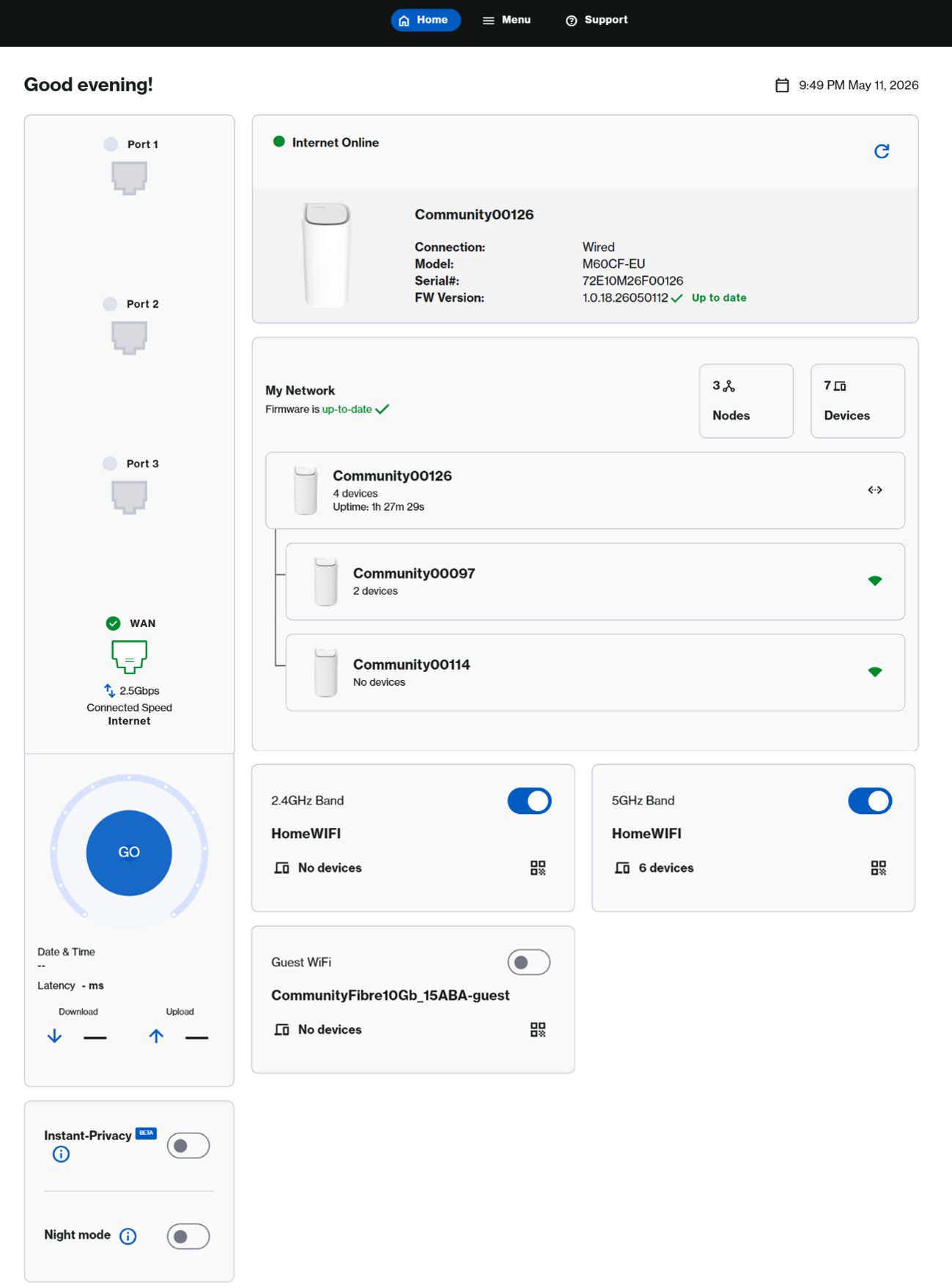Screen dimensions: 952x1288
Task: Open the 7 Devices tile
Action: click(x=857, y=401)
